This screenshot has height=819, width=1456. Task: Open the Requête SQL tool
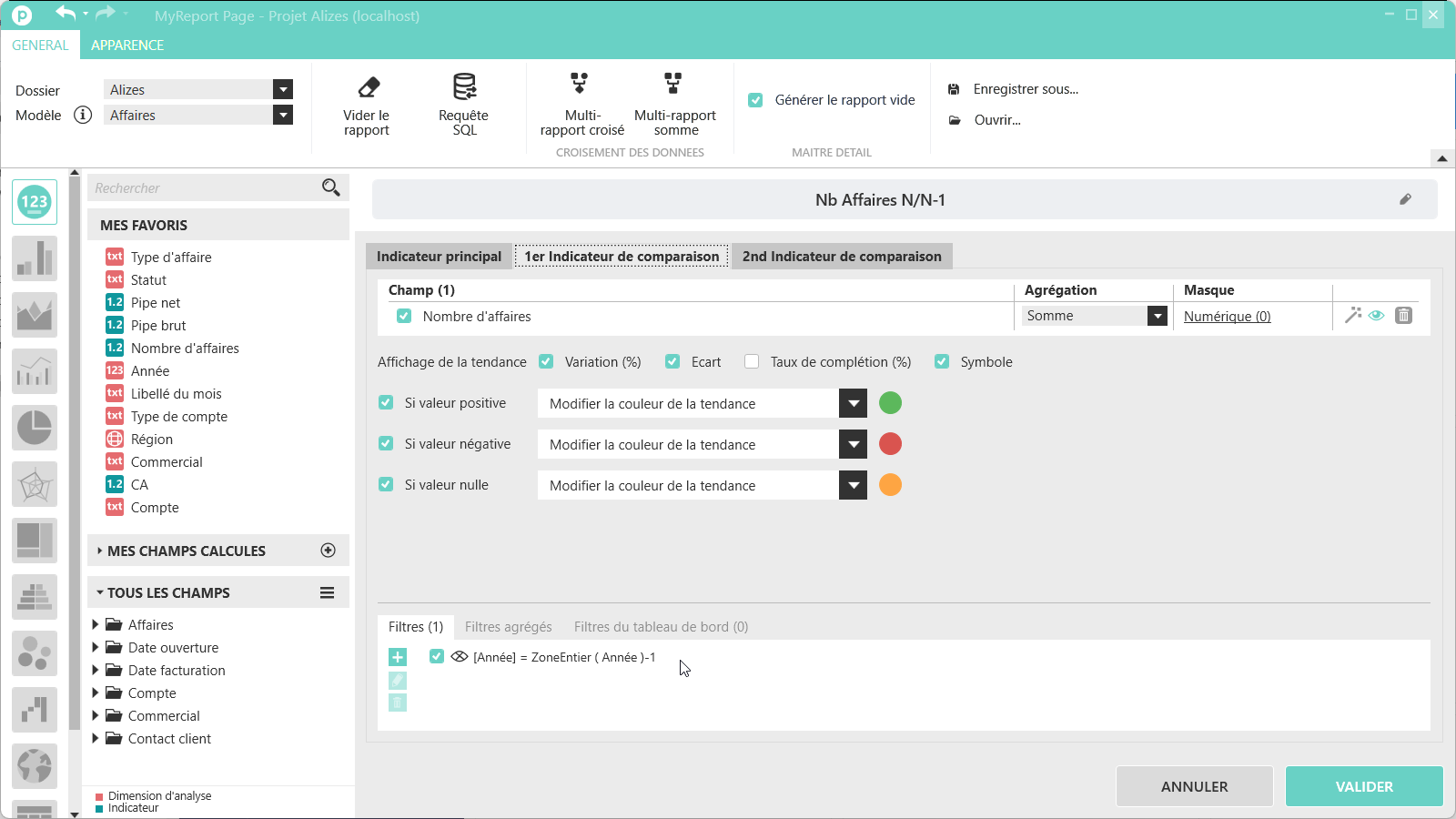464,87
